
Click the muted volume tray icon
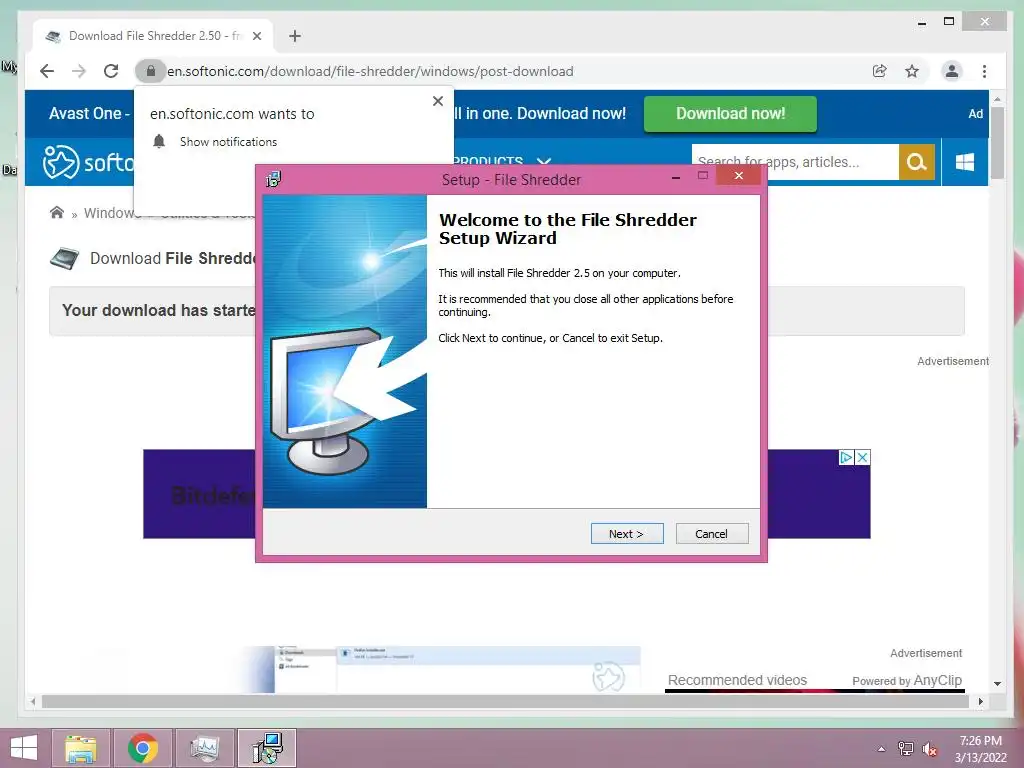[929, 749]
